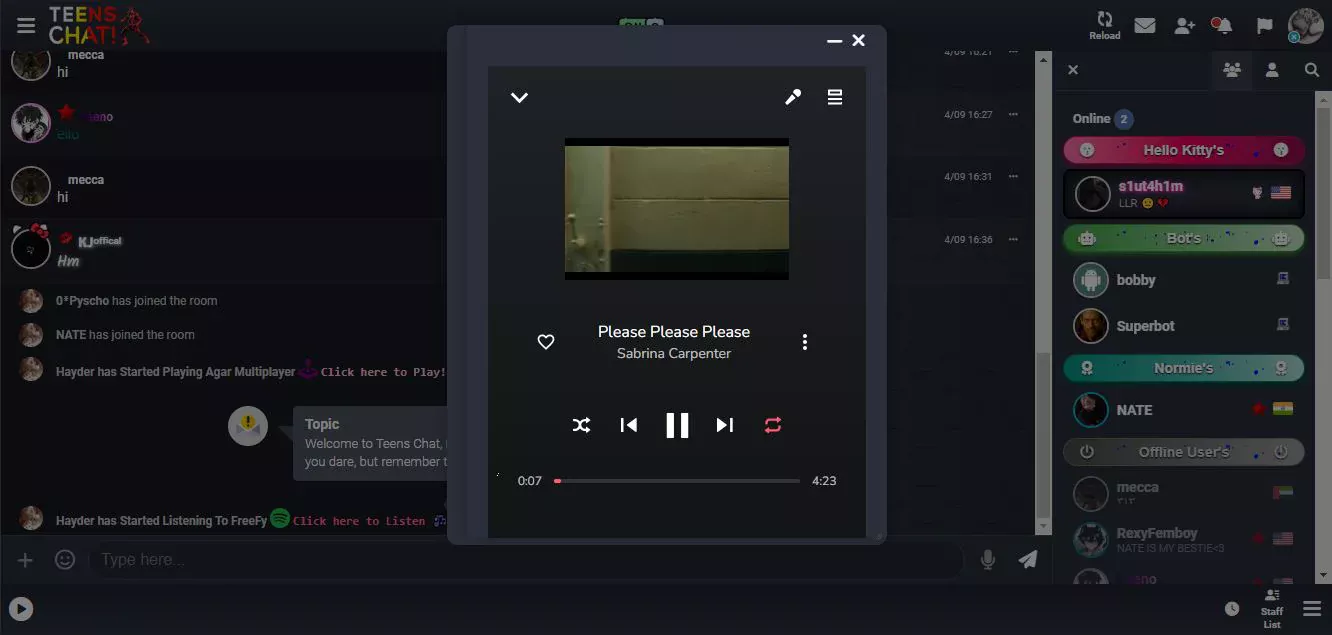Open options for mecca's 16:31 message
This screenshot has width=1332, height=635.
click(x=1013, y=177)
